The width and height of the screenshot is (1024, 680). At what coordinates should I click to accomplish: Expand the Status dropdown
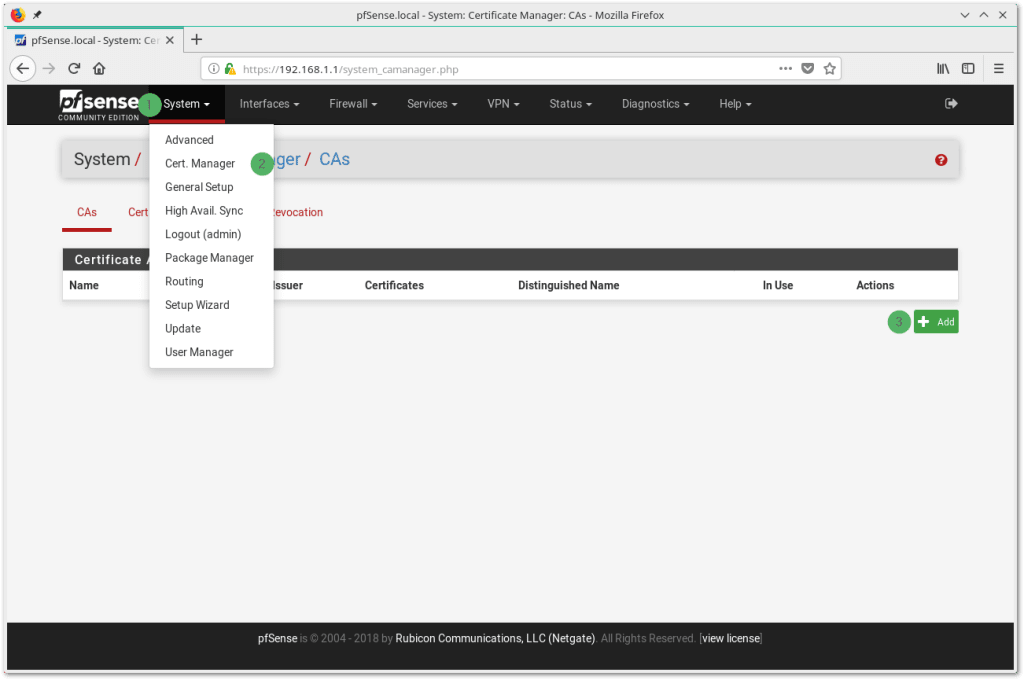(x=570, y=104)
